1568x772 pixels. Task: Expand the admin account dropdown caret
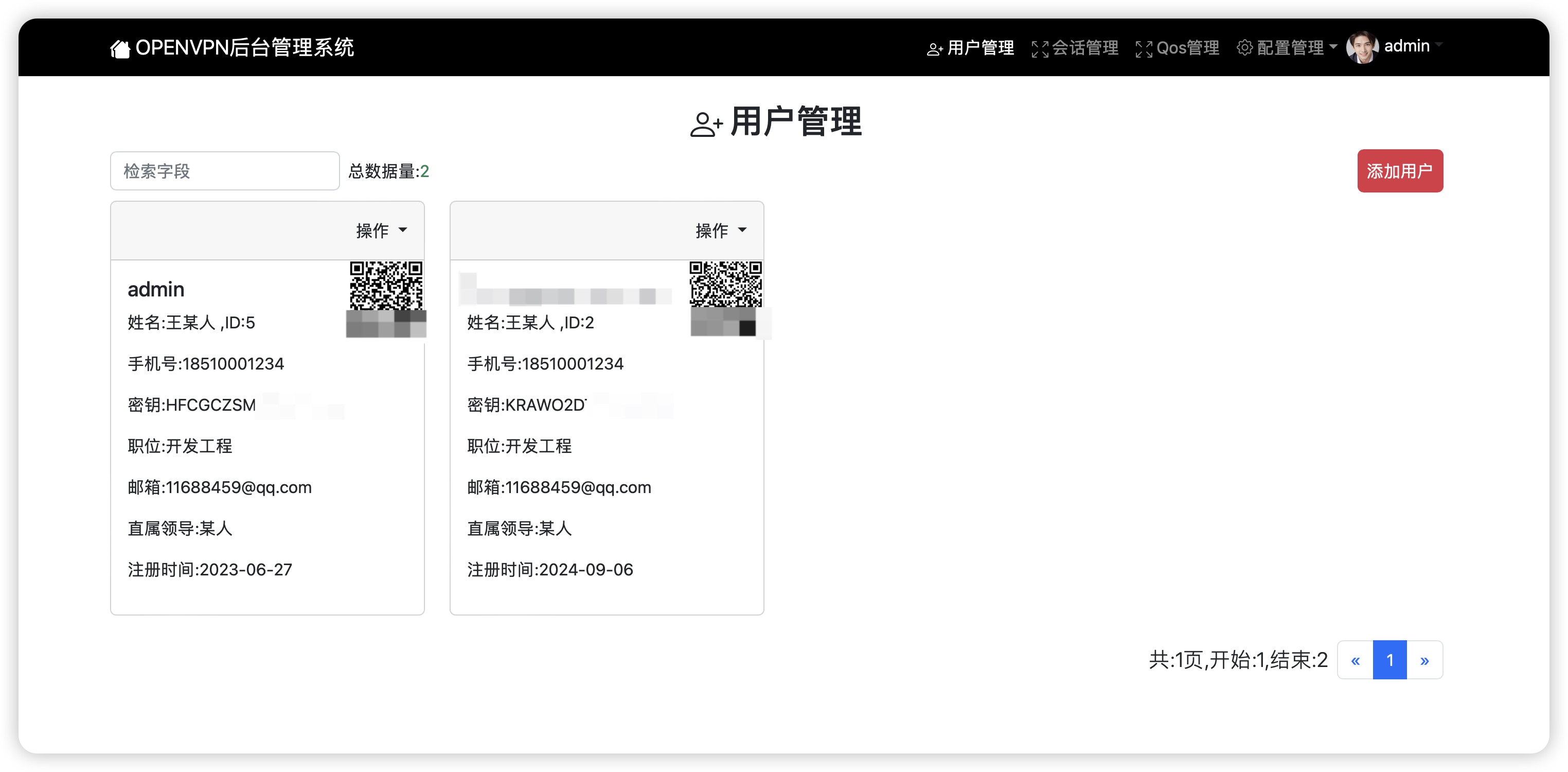1438,44
